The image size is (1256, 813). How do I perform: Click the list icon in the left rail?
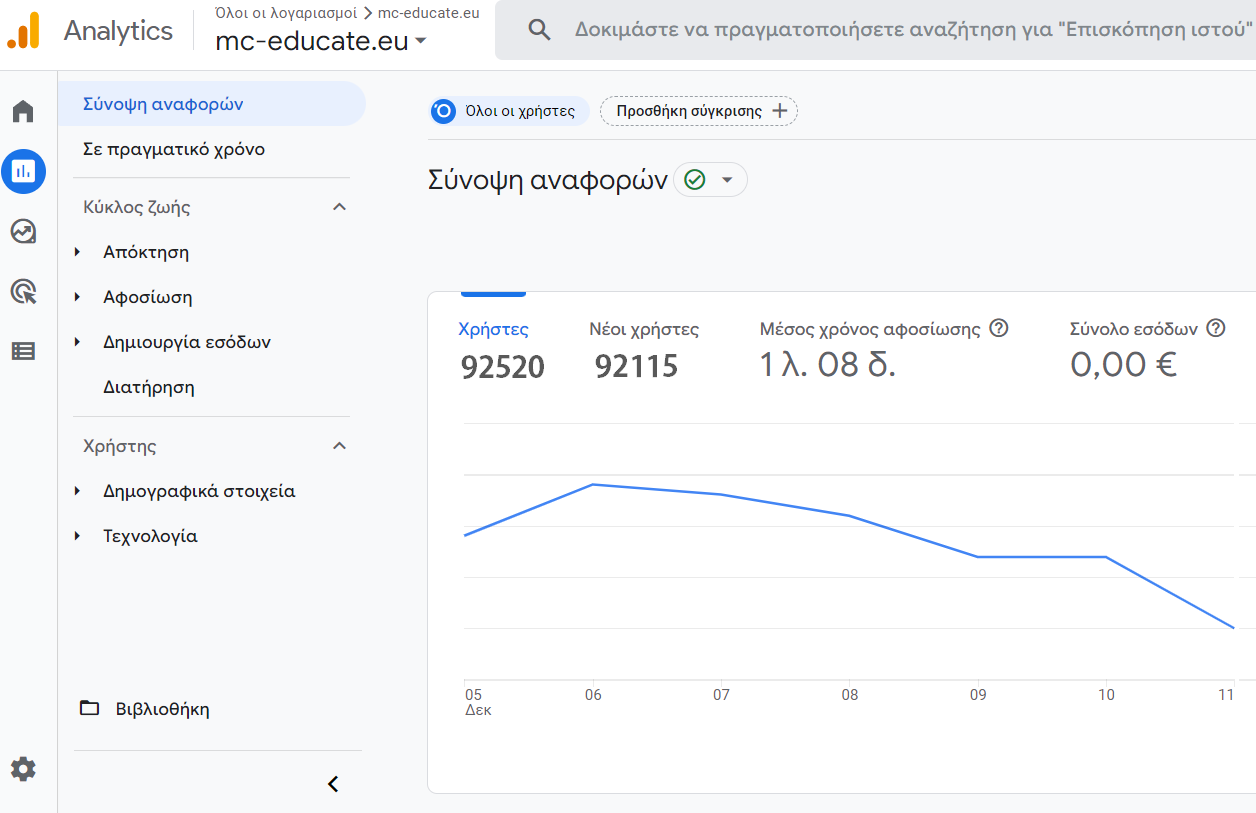pos(23,351)
